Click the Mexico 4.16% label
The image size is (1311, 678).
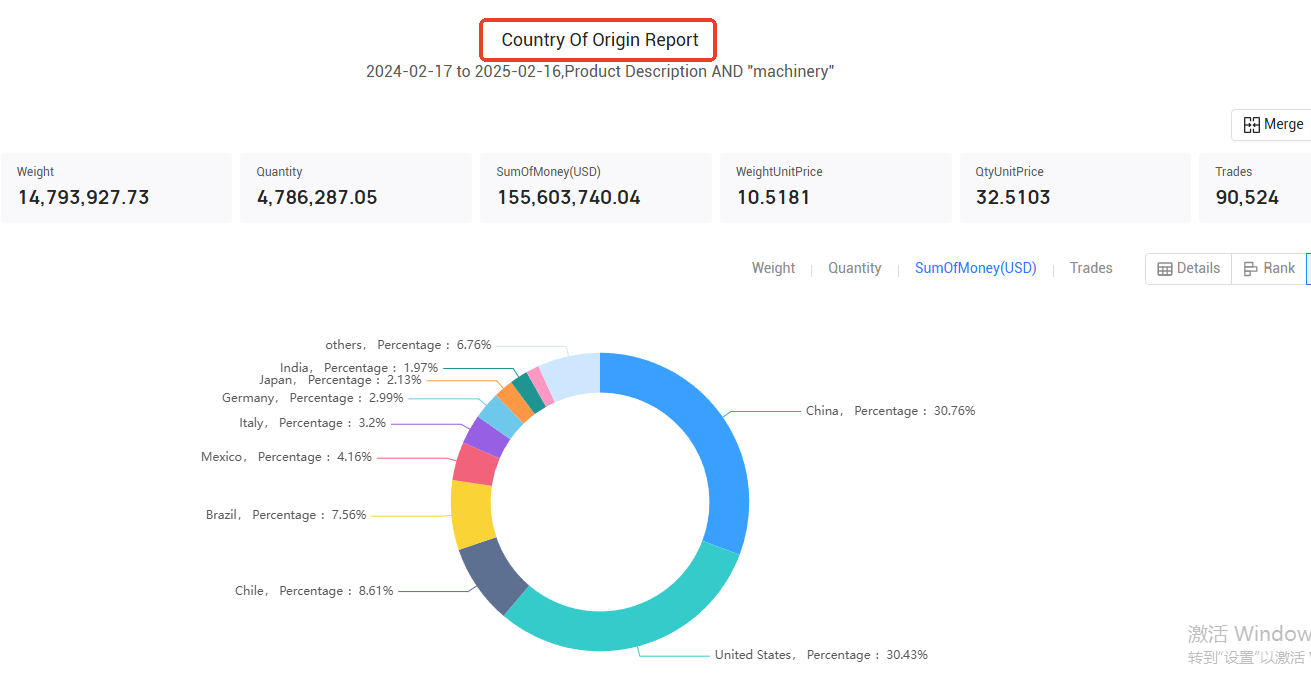click(286, 457)
